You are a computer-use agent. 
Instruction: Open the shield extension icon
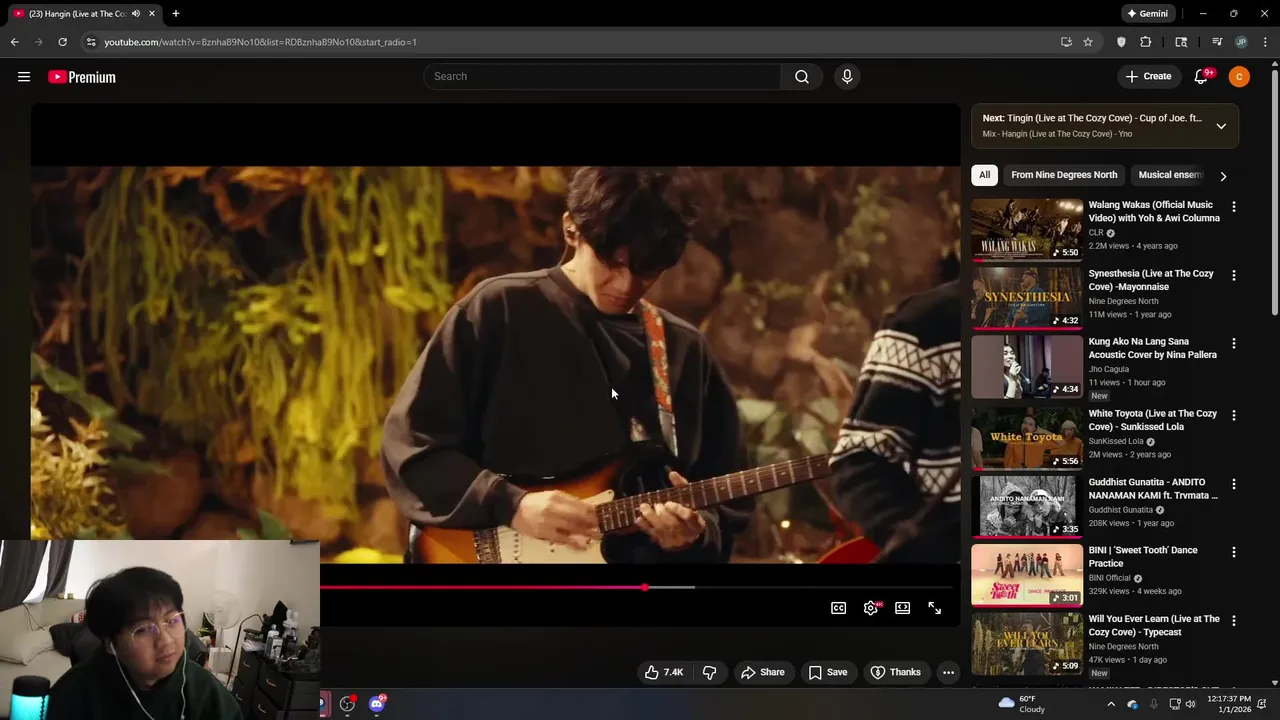click(x=1121, y=42)
